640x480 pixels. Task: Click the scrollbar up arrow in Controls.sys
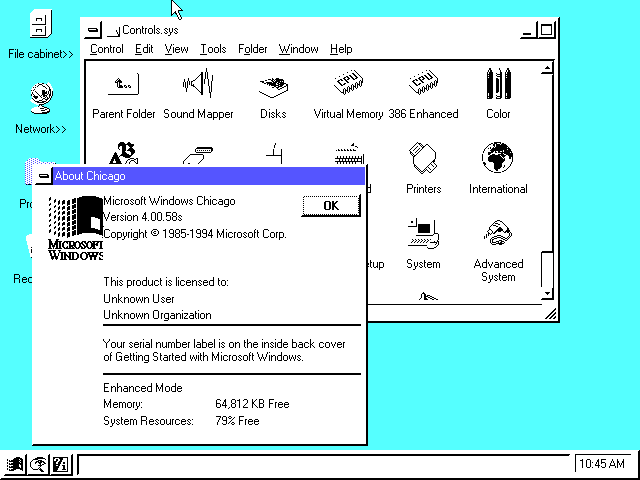547,68
